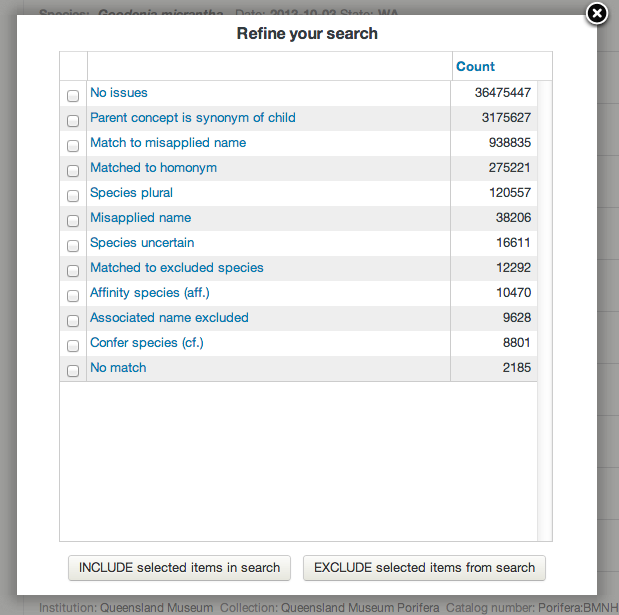Screen dimensions: 619x615
Task: Click INCLUDE selected items in search button
Action: pyautogui.click(x=179, y=567)
